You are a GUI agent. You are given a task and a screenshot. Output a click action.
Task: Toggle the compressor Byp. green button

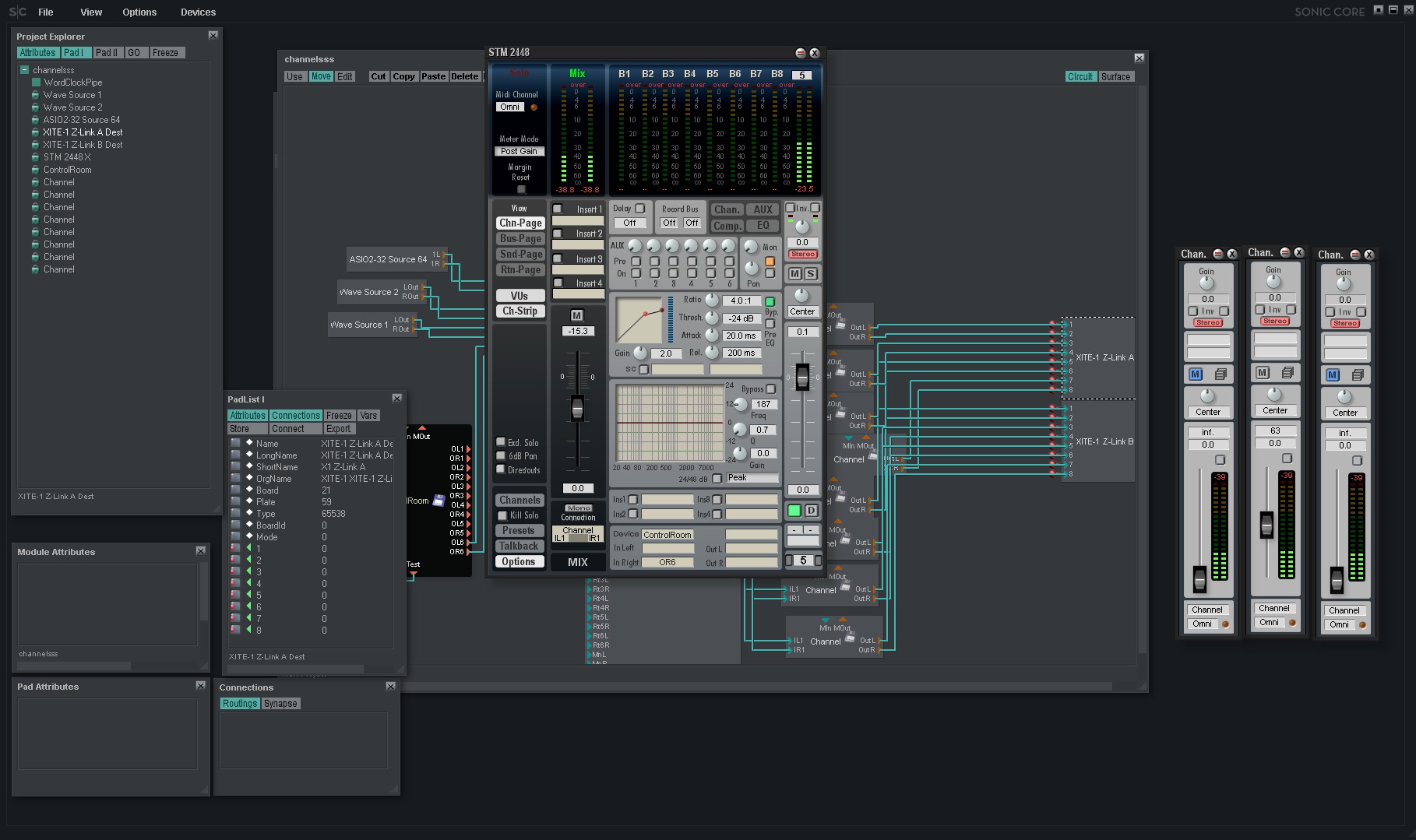[x=770, y=301]
